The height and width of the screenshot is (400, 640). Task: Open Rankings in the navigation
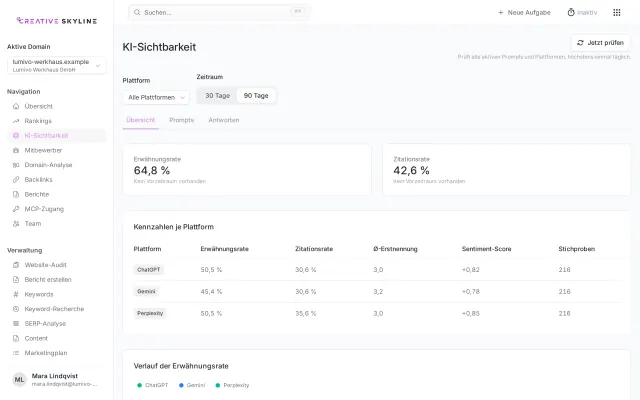coord(56,121)
